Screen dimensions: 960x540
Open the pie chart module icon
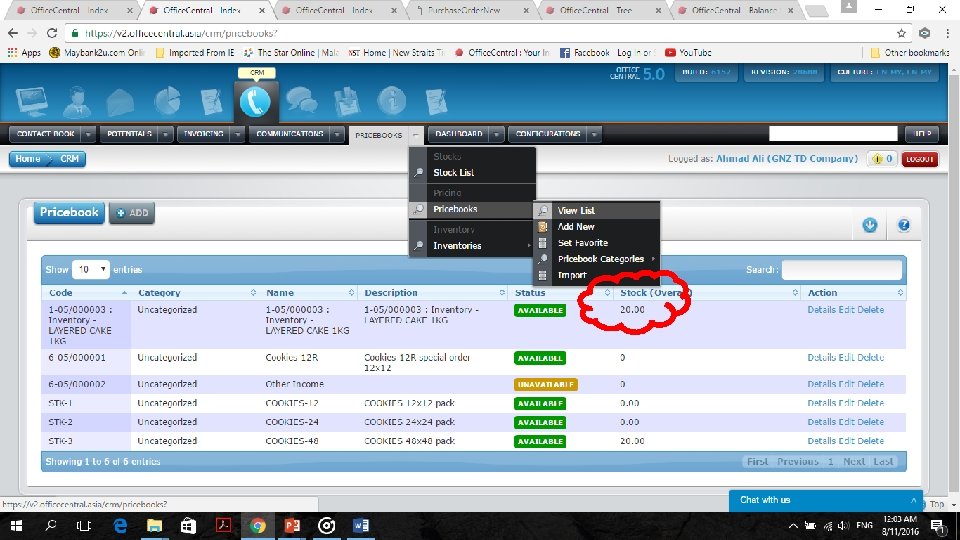click(167, 101)
